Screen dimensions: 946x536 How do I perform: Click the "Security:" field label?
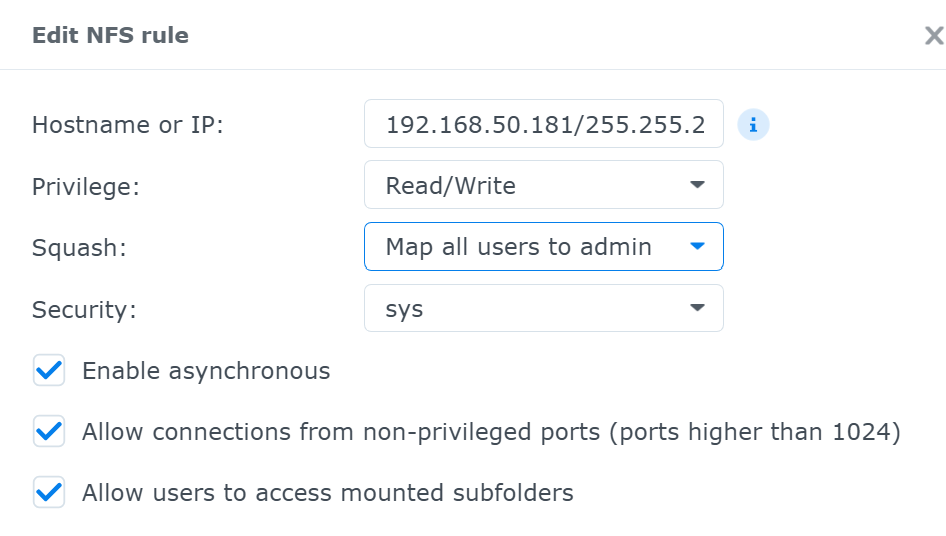(84, 309)
